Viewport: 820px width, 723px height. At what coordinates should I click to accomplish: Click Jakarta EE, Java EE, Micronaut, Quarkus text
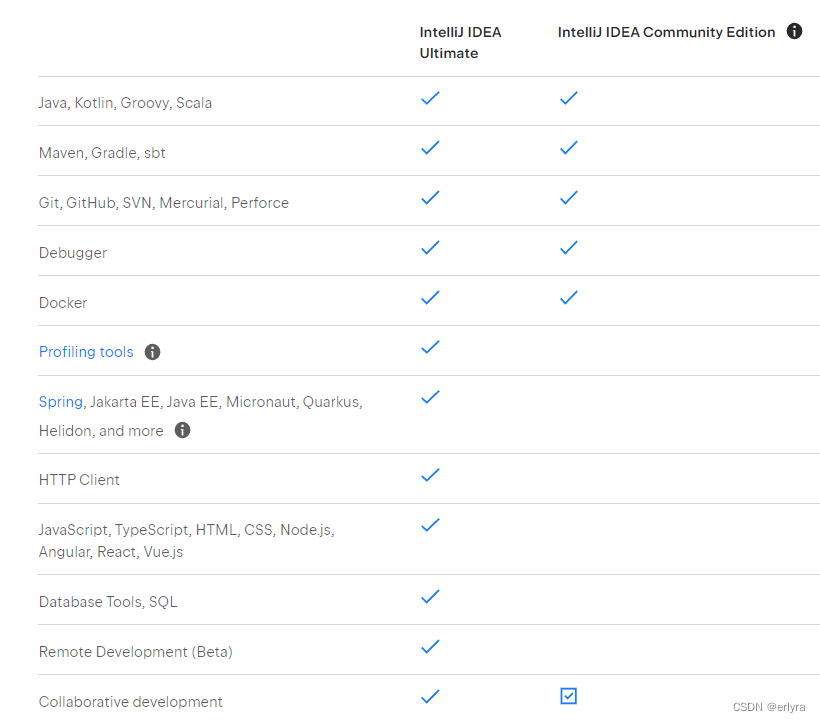225,402
